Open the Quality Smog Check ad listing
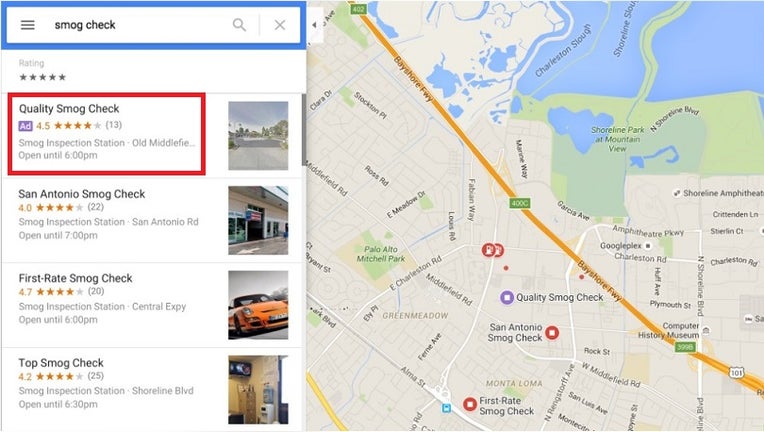 106,134
